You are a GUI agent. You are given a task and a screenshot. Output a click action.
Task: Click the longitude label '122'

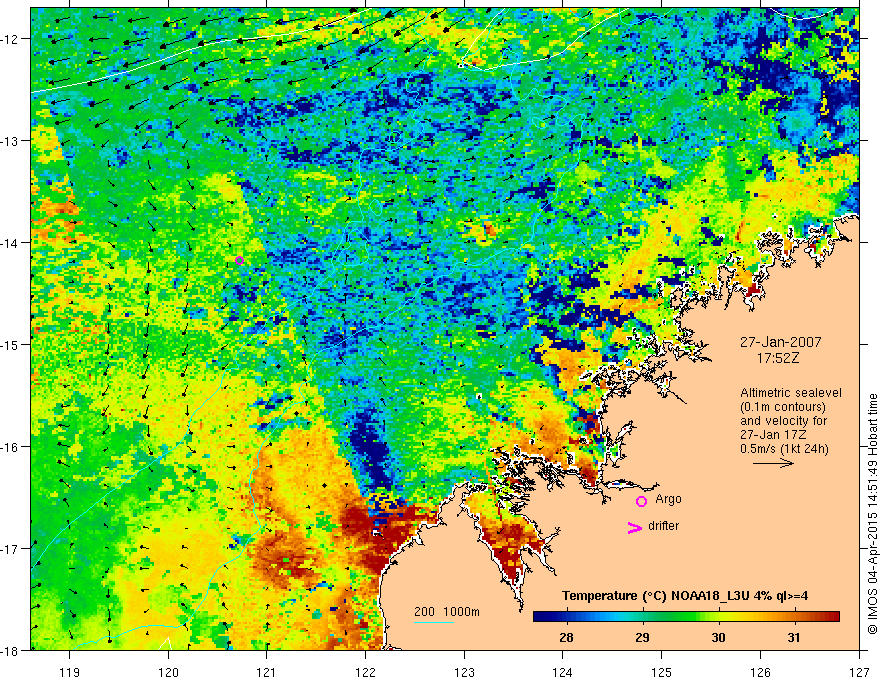(x=365, y=672)
